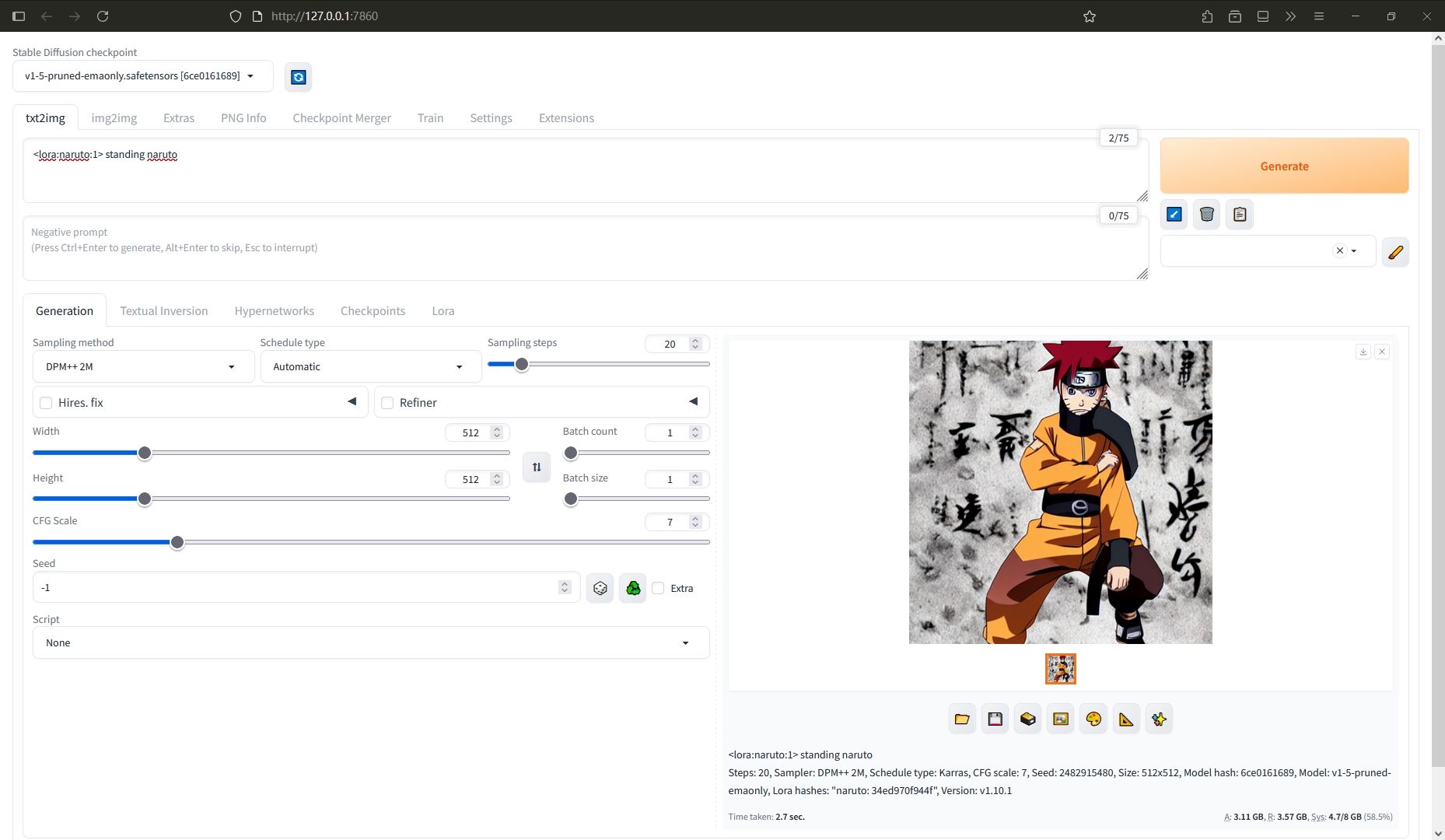Open the images output folder icon

962,719
